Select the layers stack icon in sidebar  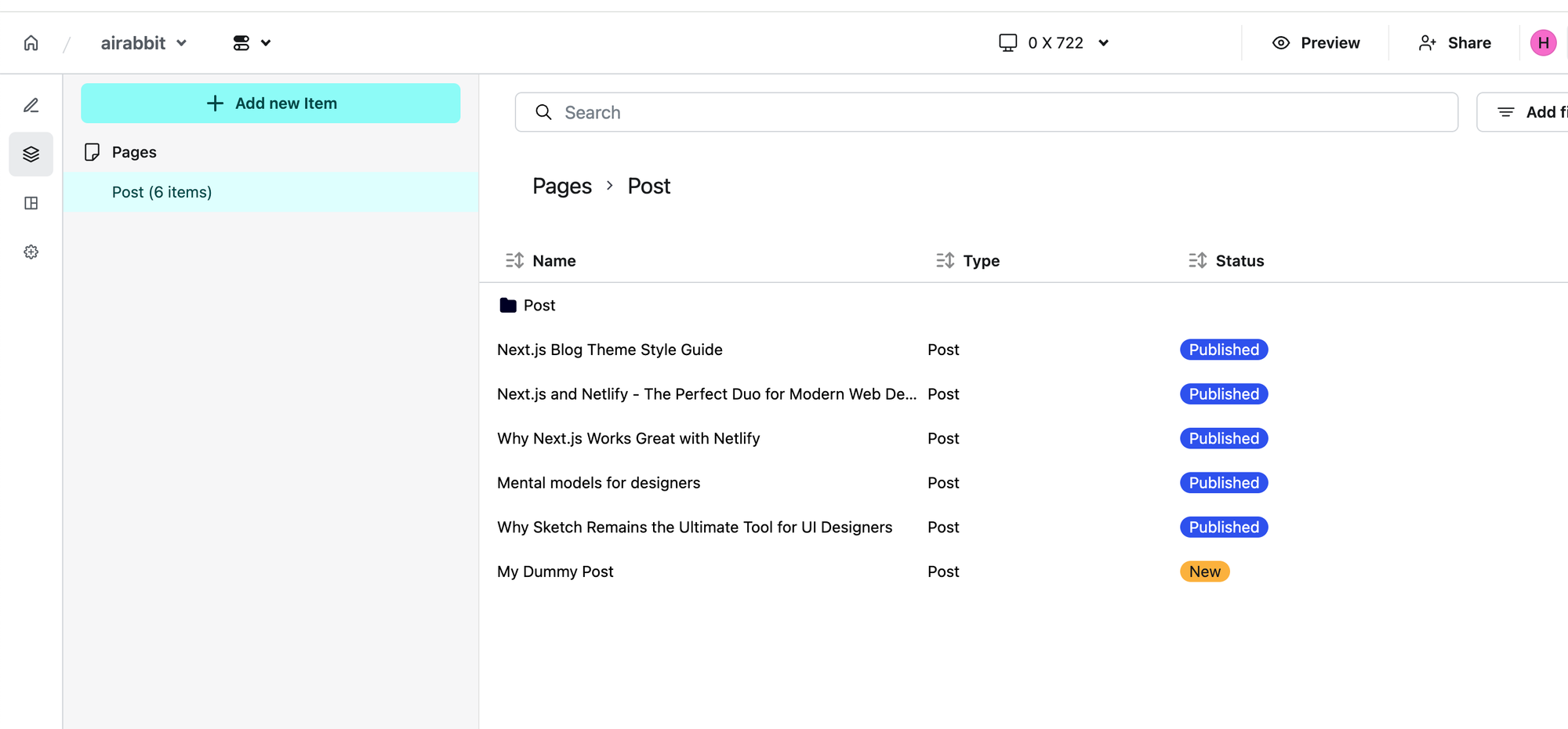(31, 154)
